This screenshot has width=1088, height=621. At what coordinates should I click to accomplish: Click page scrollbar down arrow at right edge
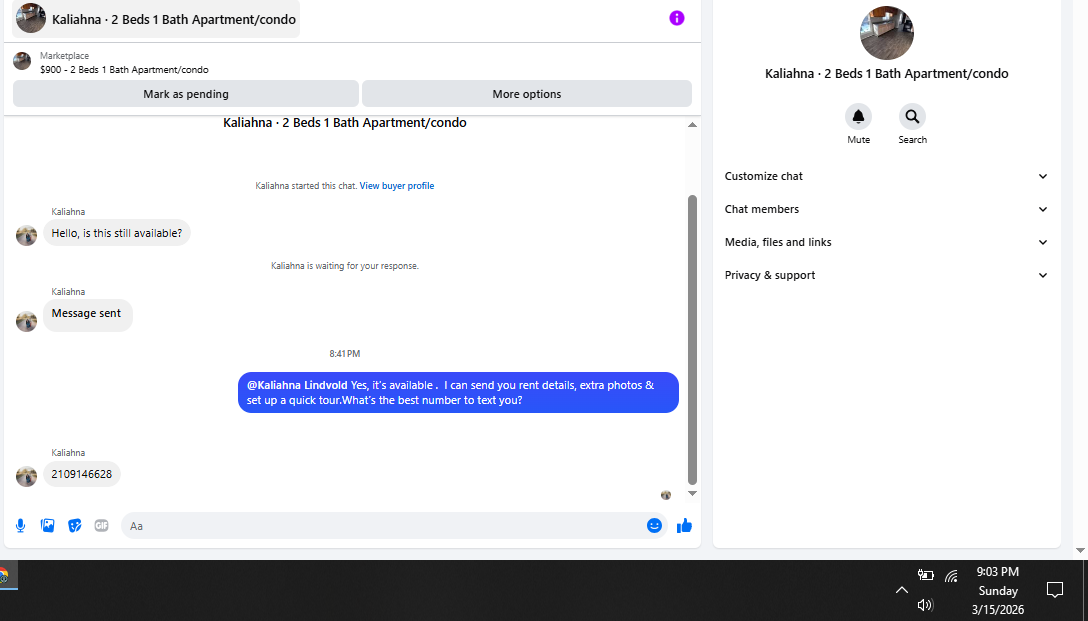tap(1080, 550)
